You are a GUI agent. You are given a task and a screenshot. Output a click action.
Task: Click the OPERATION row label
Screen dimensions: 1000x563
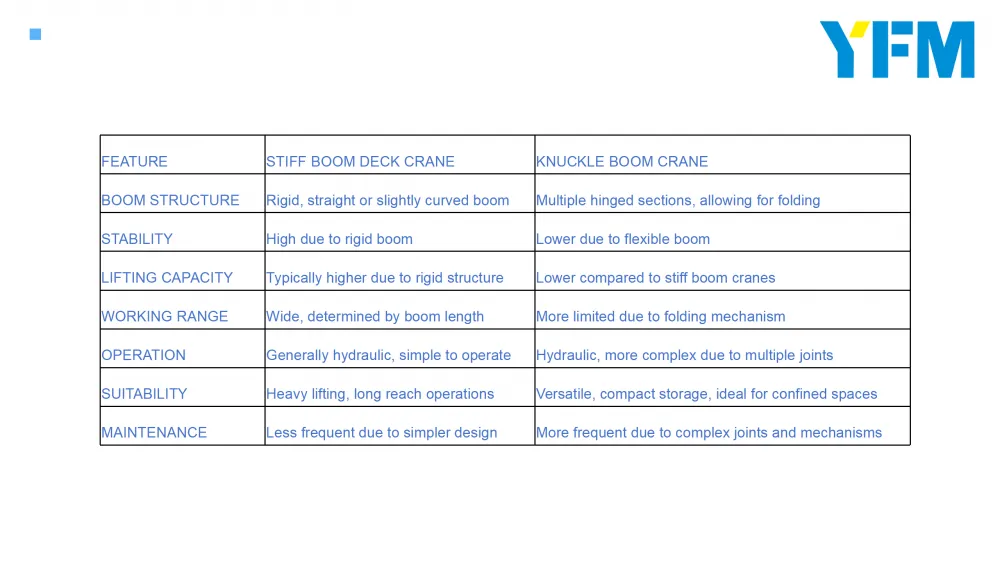click(143, 355)
